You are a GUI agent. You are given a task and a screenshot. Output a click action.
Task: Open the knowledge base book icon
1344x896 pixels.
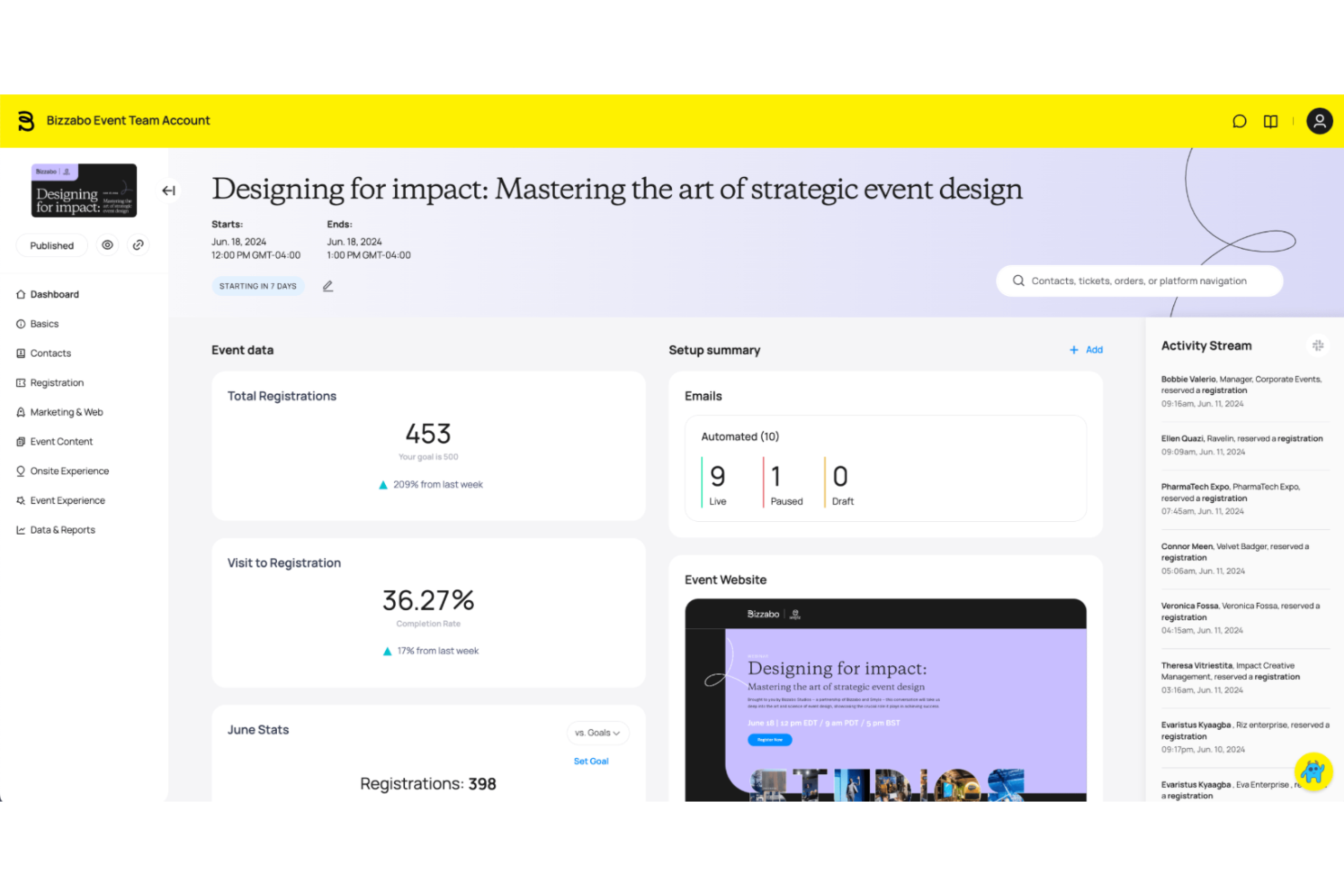(1270, 121)
